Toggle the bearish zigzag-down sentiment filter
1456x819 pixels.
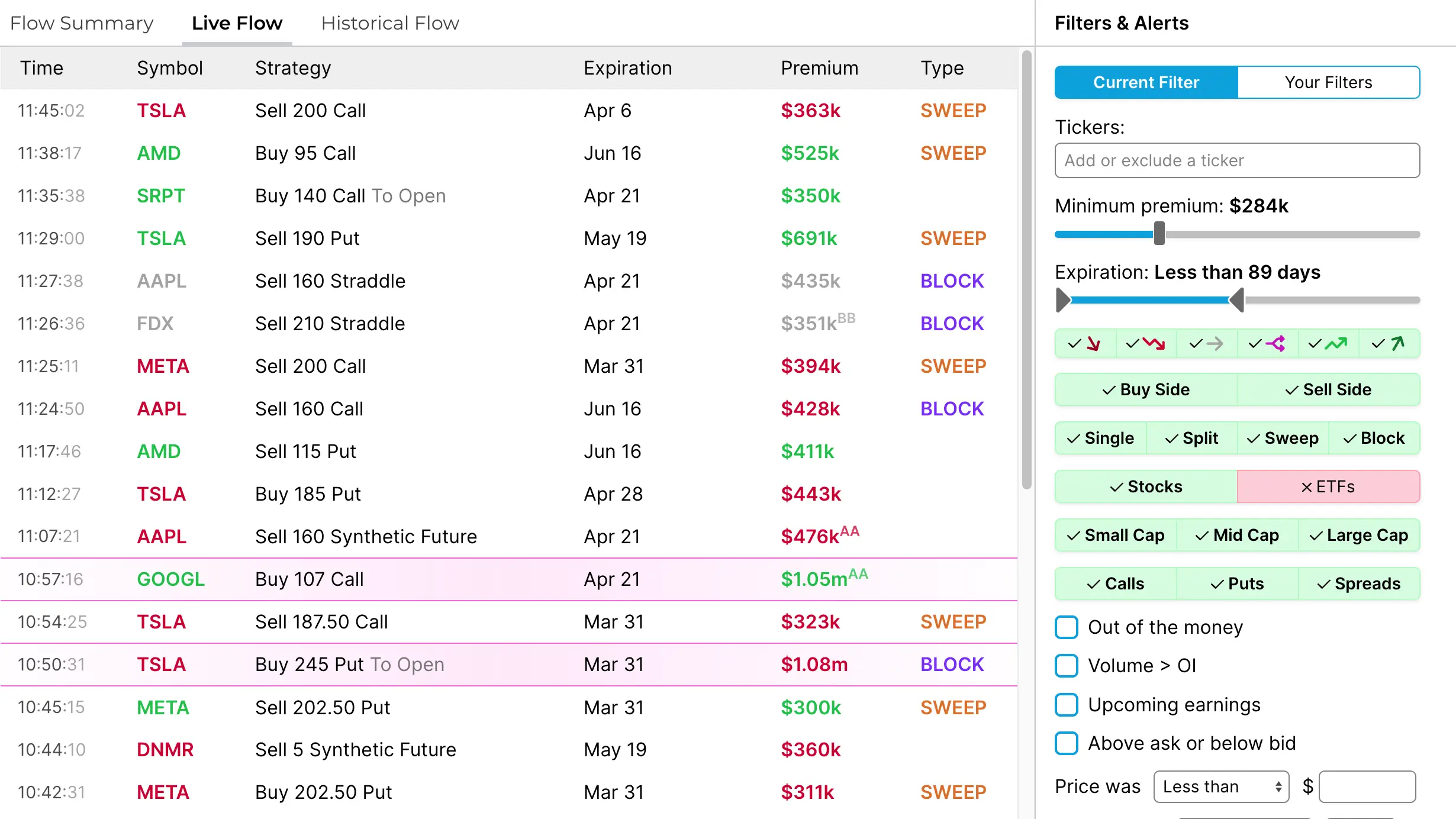[x=1146, y=343]
